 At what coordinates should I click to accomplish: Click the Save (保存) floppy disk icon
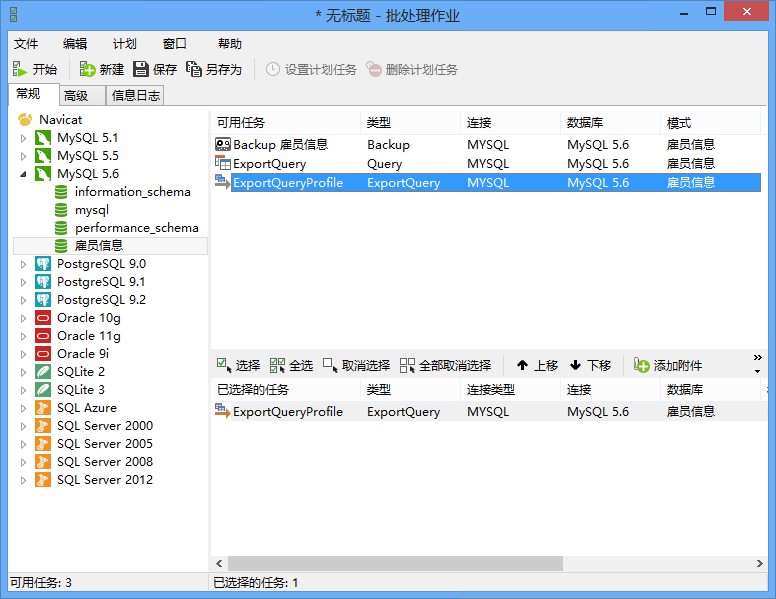141,69
